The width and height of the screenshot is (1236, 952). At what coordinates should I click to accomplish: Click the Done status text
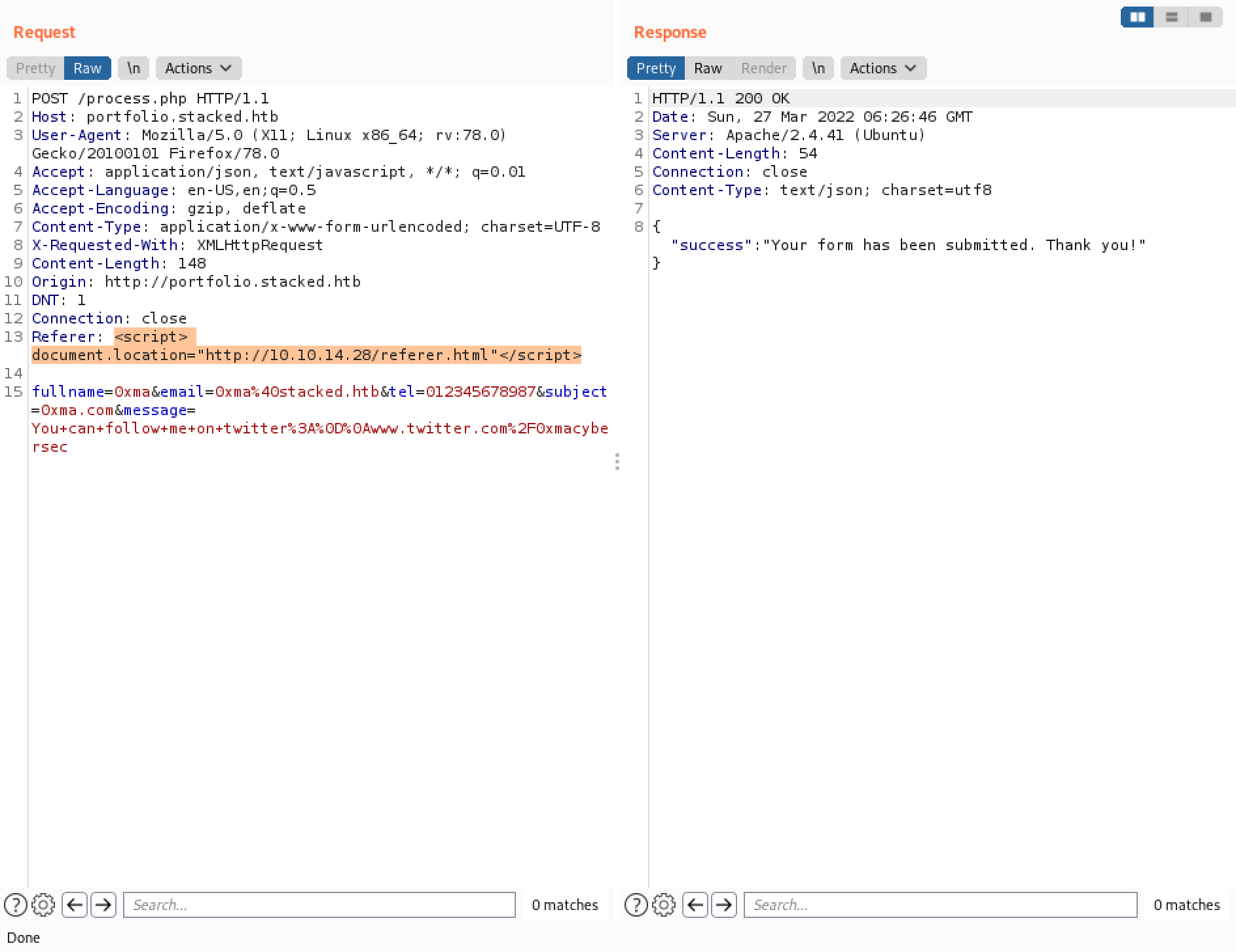24,938
